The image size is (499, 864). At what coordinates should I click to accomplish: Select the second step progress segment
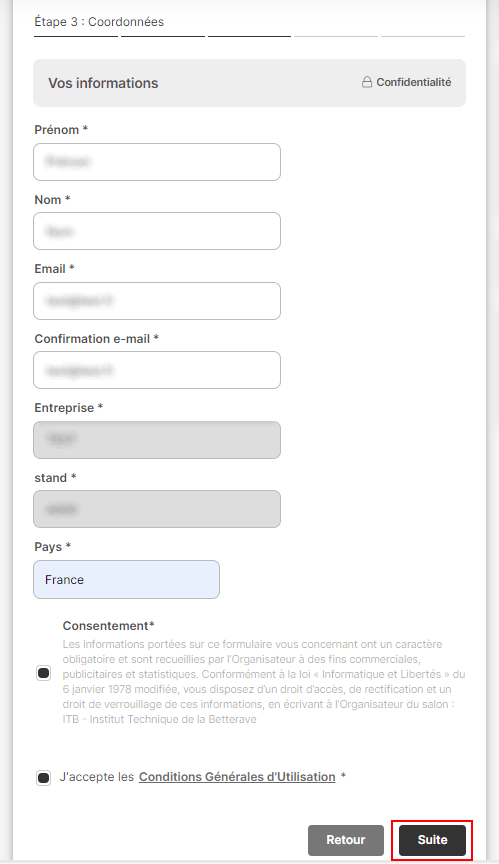tap(163, 36)
